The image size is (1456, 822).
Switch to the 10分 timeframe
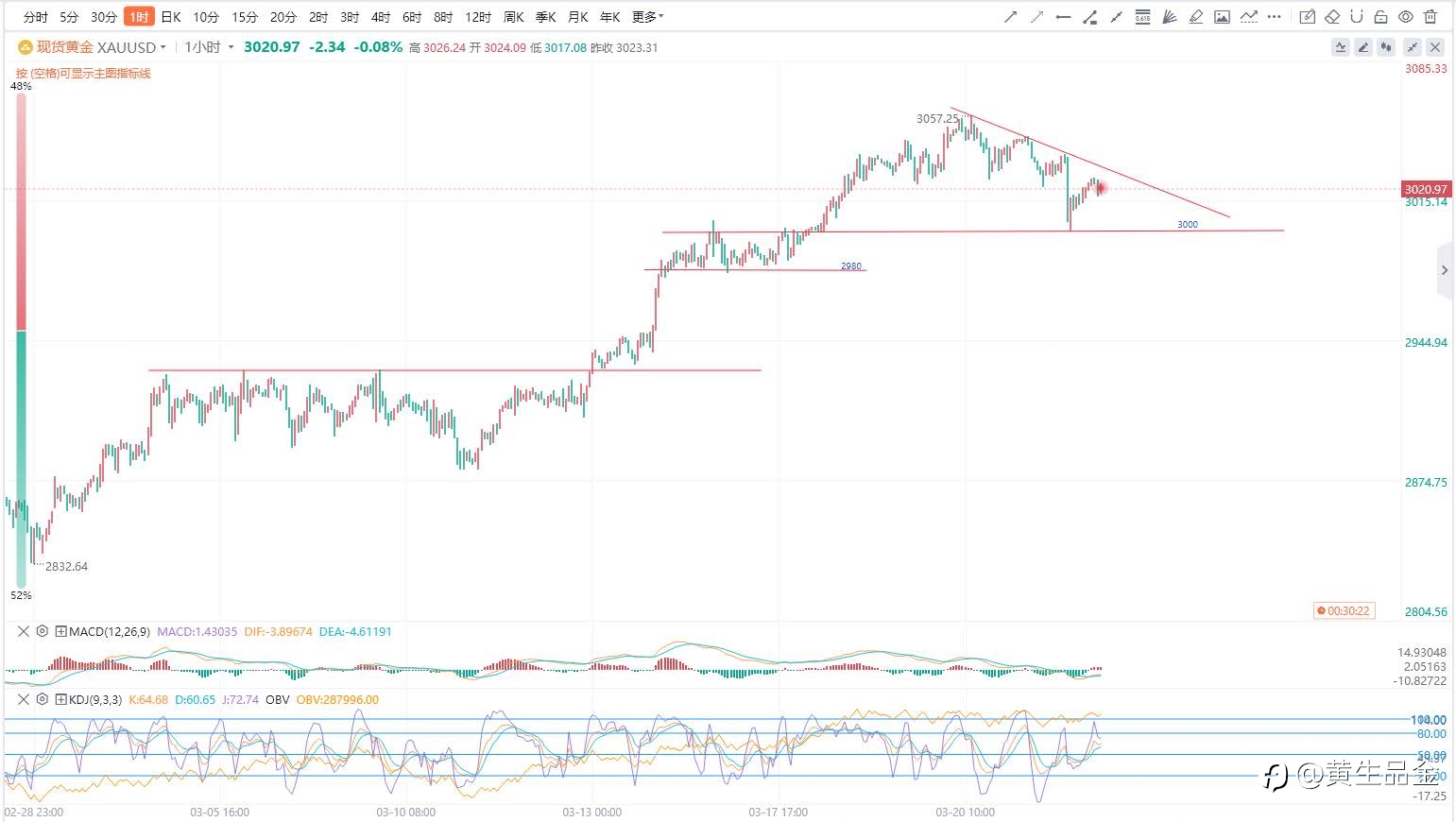click(206, 17)
